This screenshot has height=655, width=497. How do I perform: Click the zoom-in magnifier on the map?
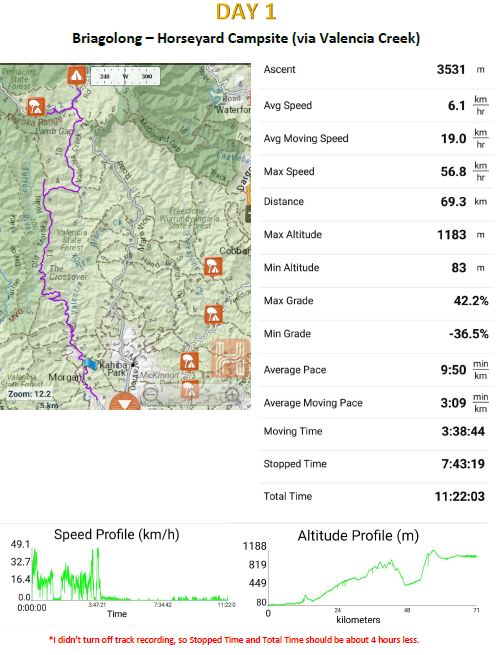click(x=232, y=395)
